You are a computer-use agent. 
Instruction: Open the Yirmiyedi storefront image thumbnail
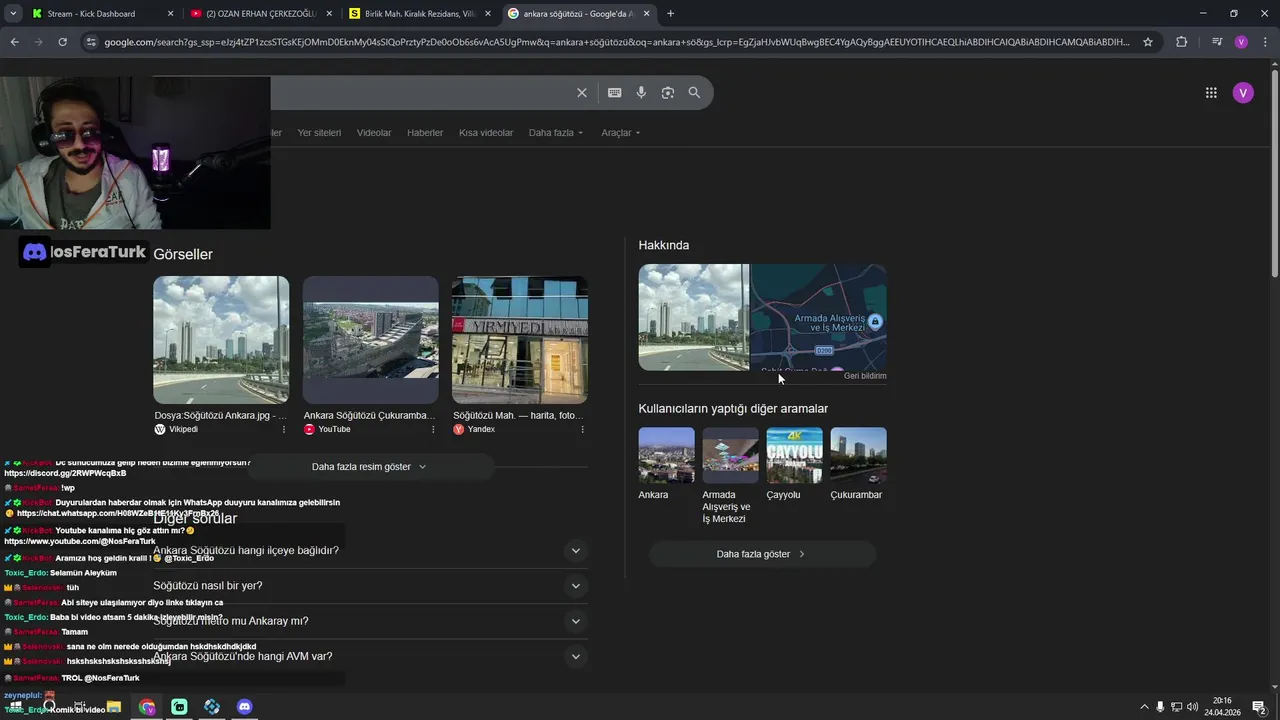point(520,340)
